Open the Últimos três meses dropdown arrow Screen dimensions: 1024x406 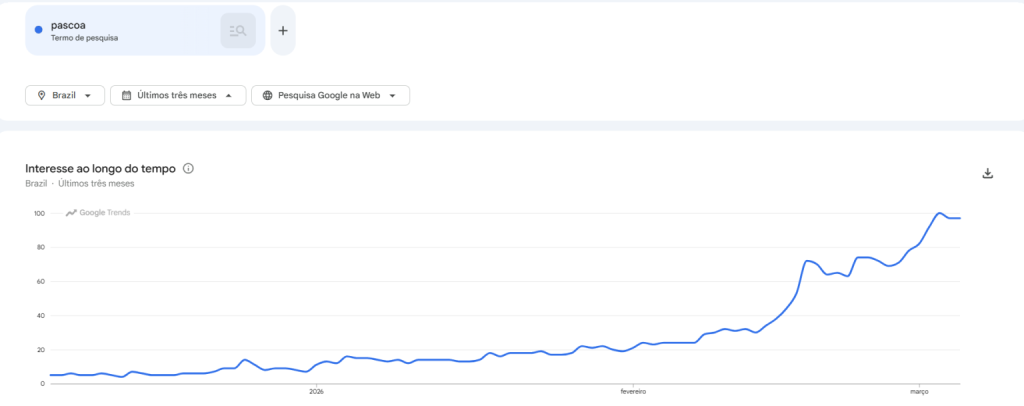pyautogui.click(x=230, y=96)
